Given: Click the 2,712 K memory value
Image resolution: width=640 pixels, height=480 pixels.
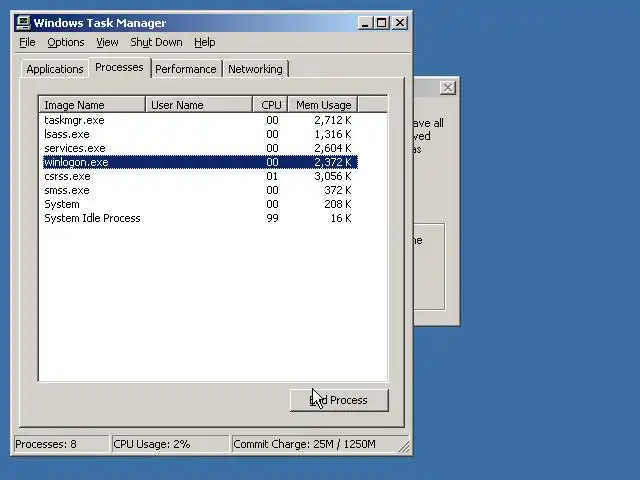Looking at the screenshot, I should [x=333, y=120].
